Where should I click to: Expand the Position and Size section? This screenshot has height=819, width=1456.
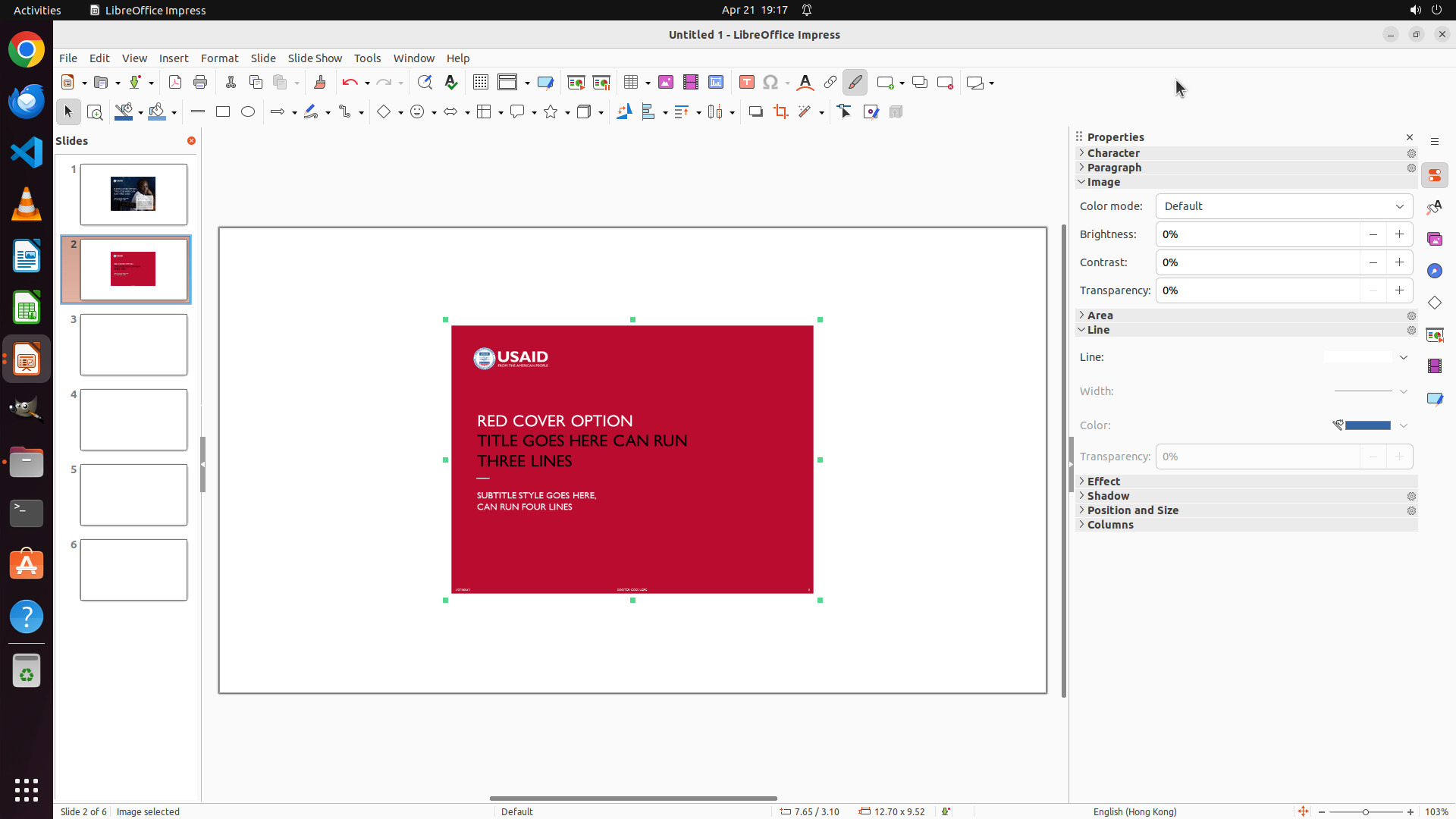1132,510
